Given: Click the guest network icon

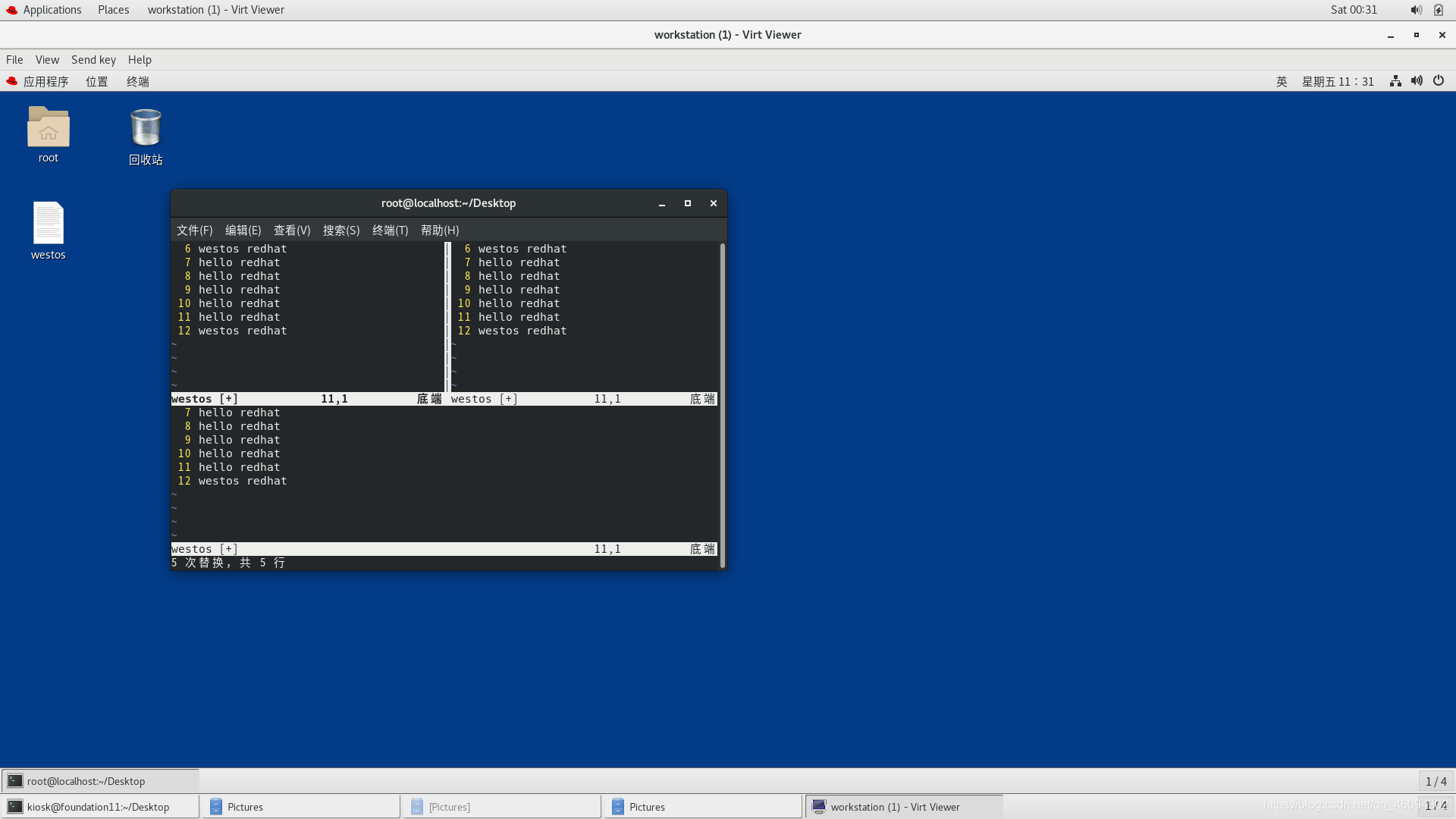Looking at the screenshot, I should [1395, 81].
